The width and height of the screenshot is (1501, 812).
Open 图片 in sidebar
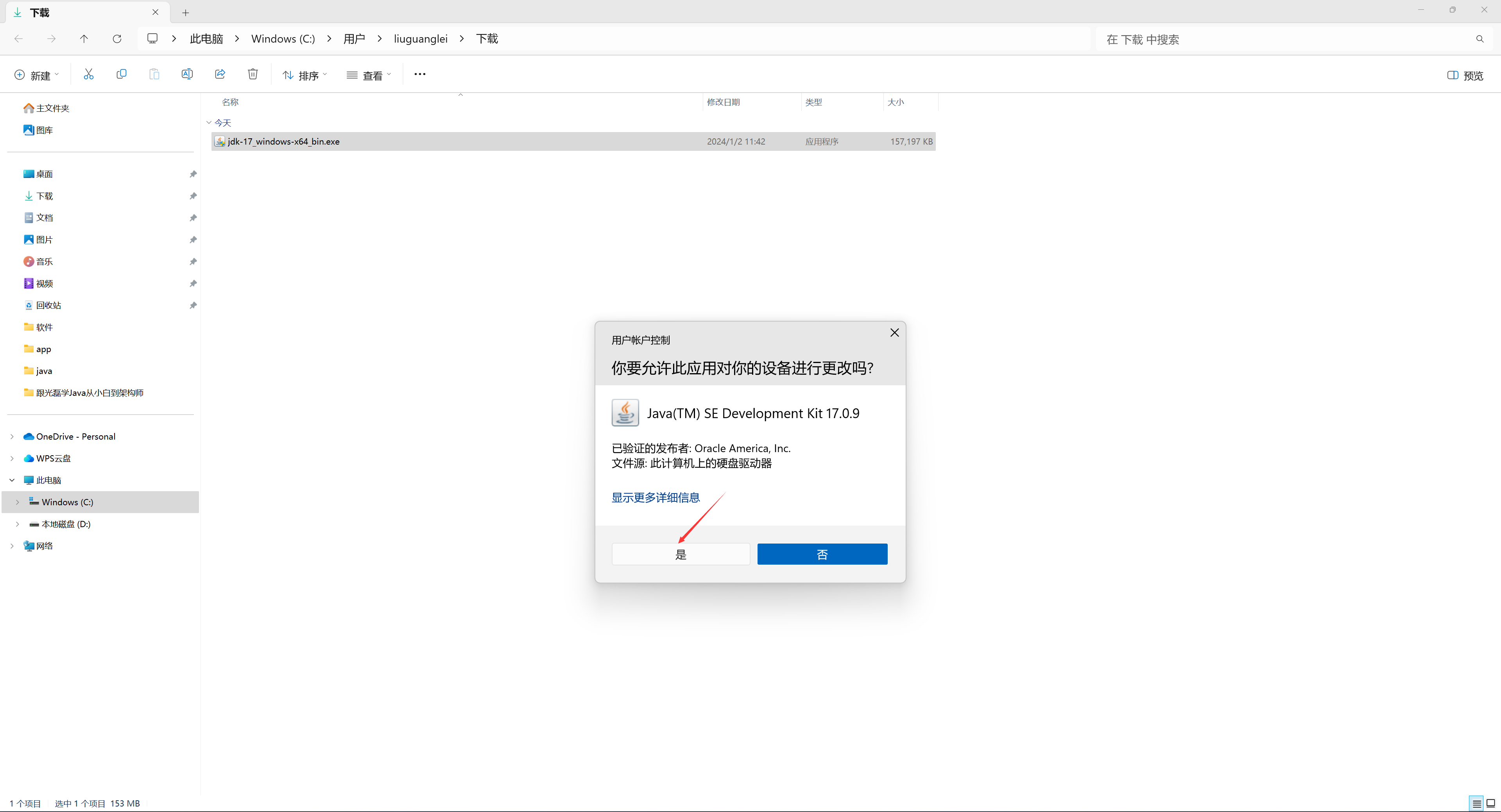pos(38,240)
